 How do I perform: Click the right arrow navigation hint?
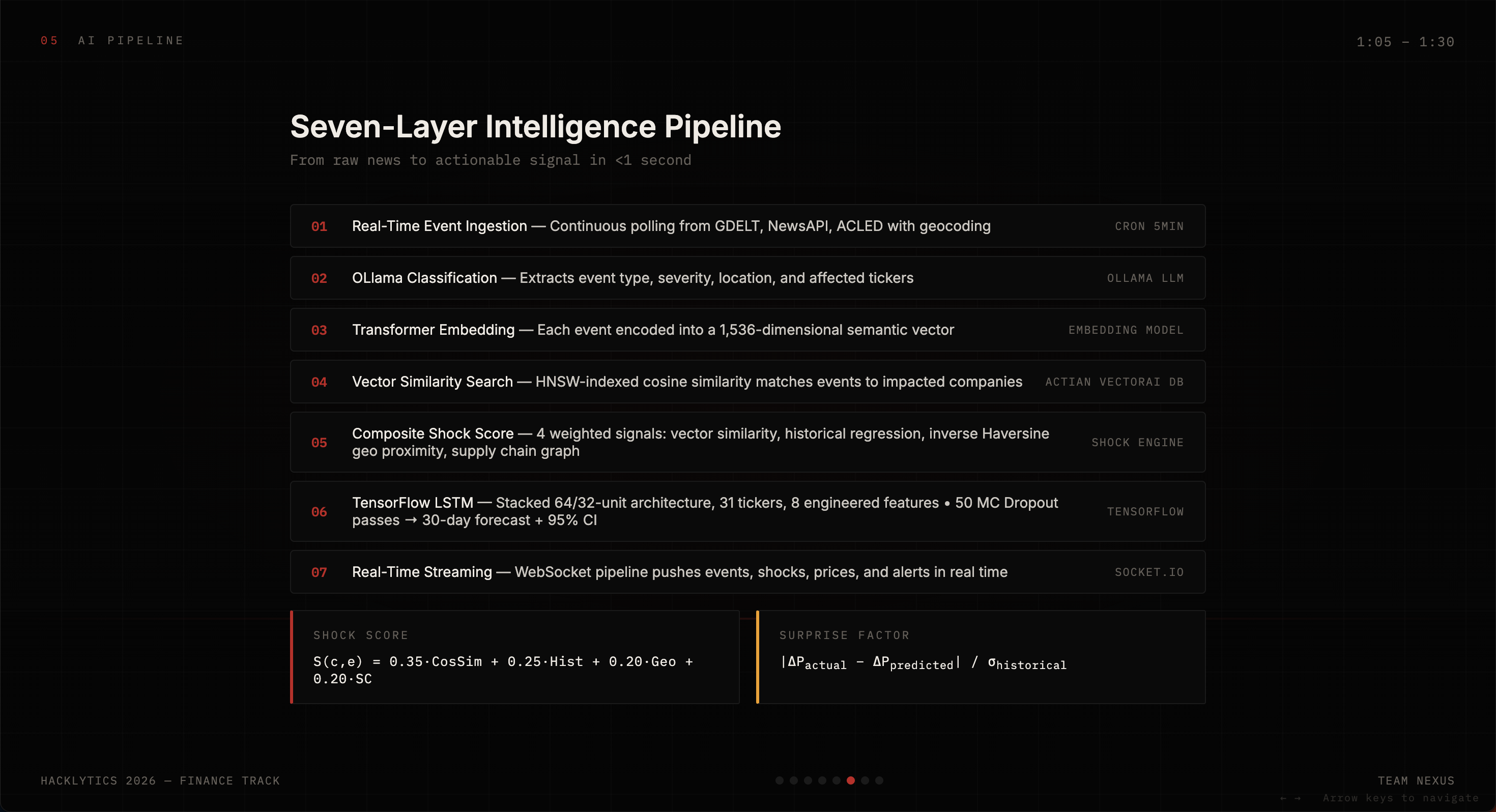(x=1298, y=798)
